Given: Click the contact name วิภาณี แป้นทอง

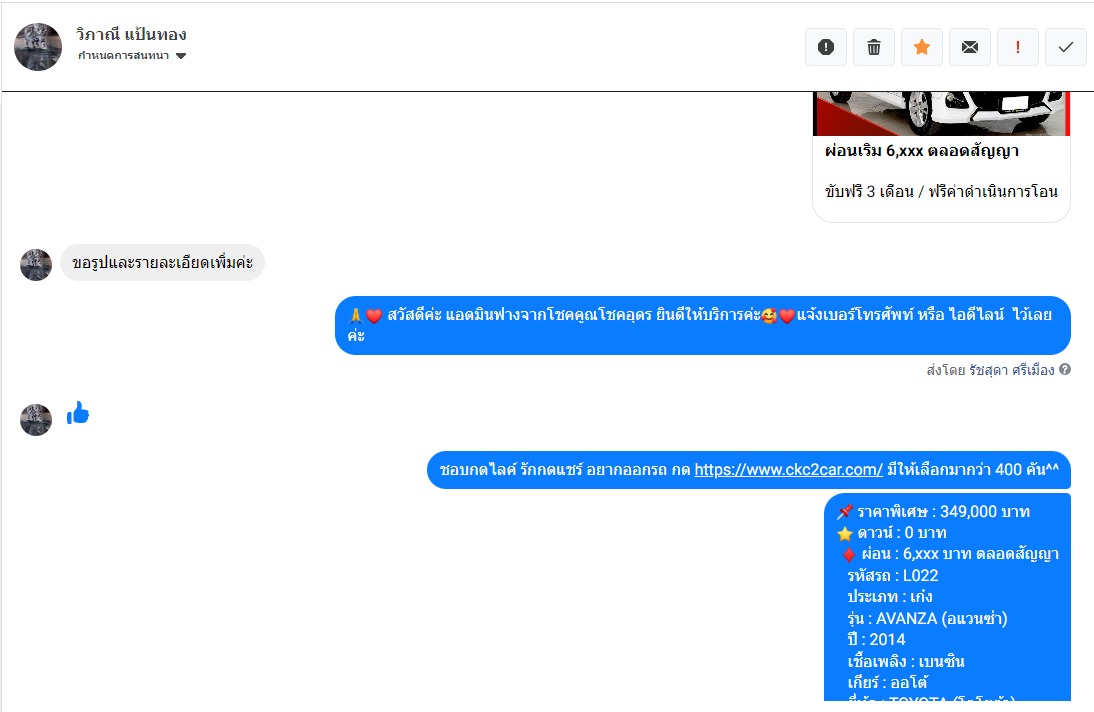Looking at the screenshot, I should coord(131,34).
